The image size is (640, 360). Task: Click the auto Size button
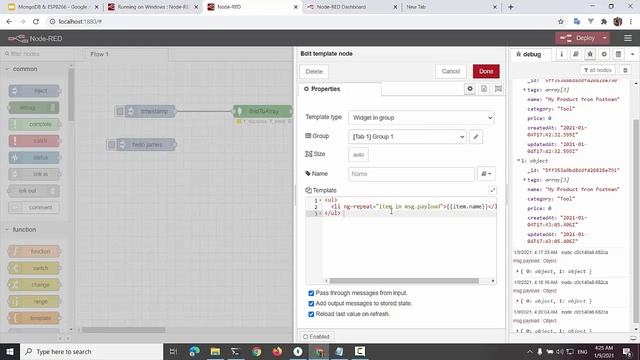click(358, 155)
